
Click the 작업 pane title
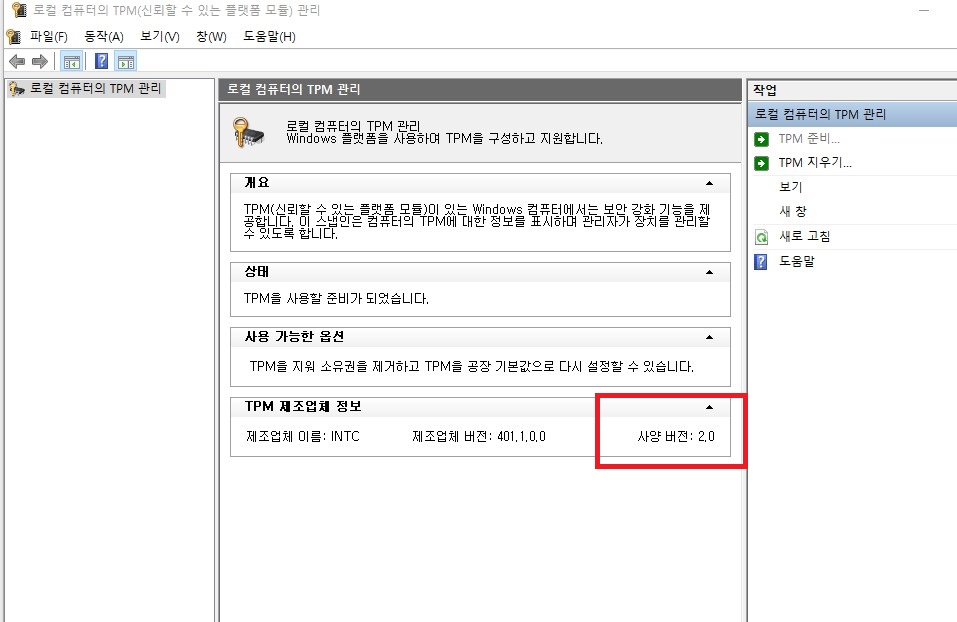pyautogui.click(x=765, y=90)
